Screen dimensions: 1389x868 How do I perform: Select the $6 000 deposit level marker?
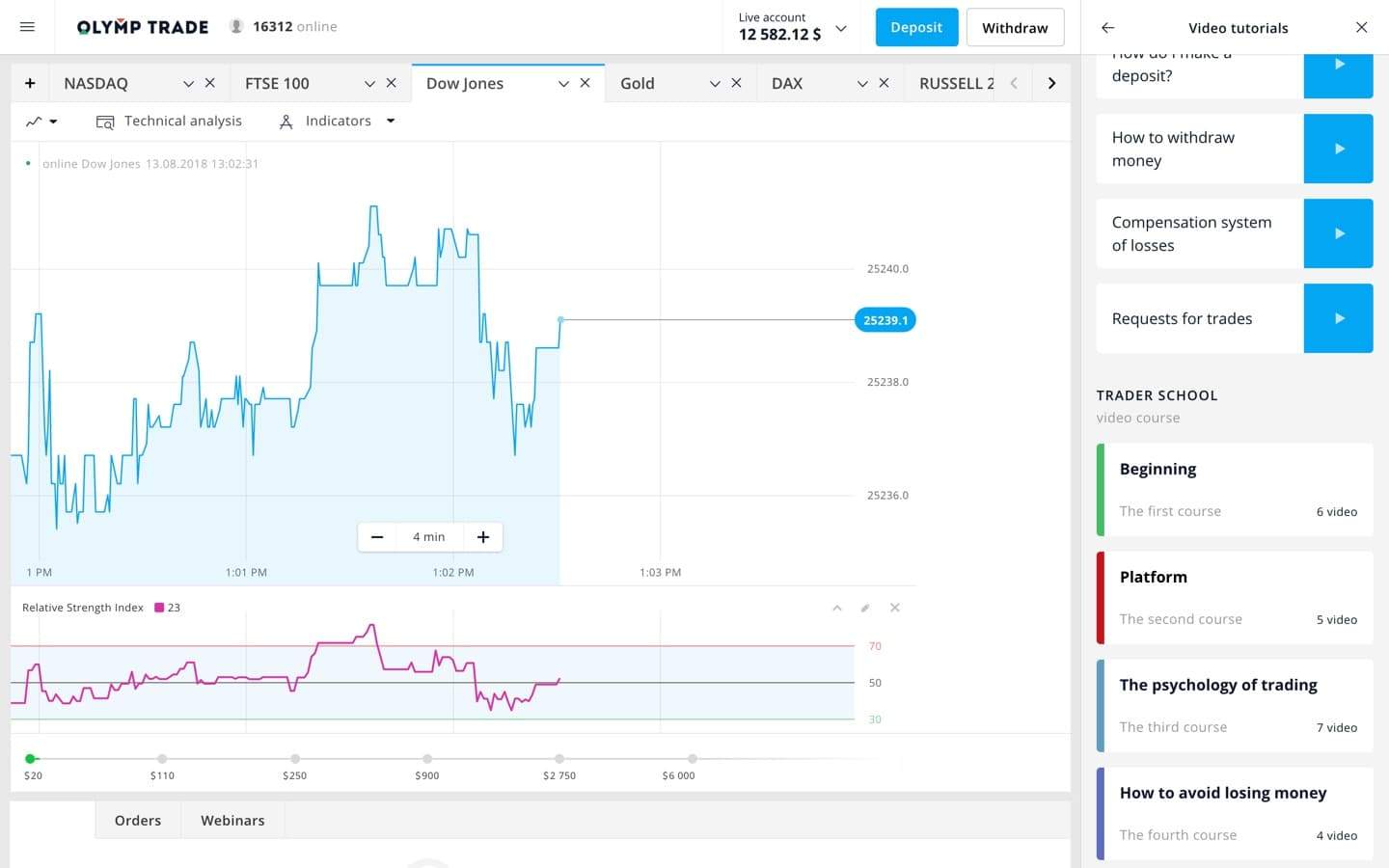tap(693, 759)
